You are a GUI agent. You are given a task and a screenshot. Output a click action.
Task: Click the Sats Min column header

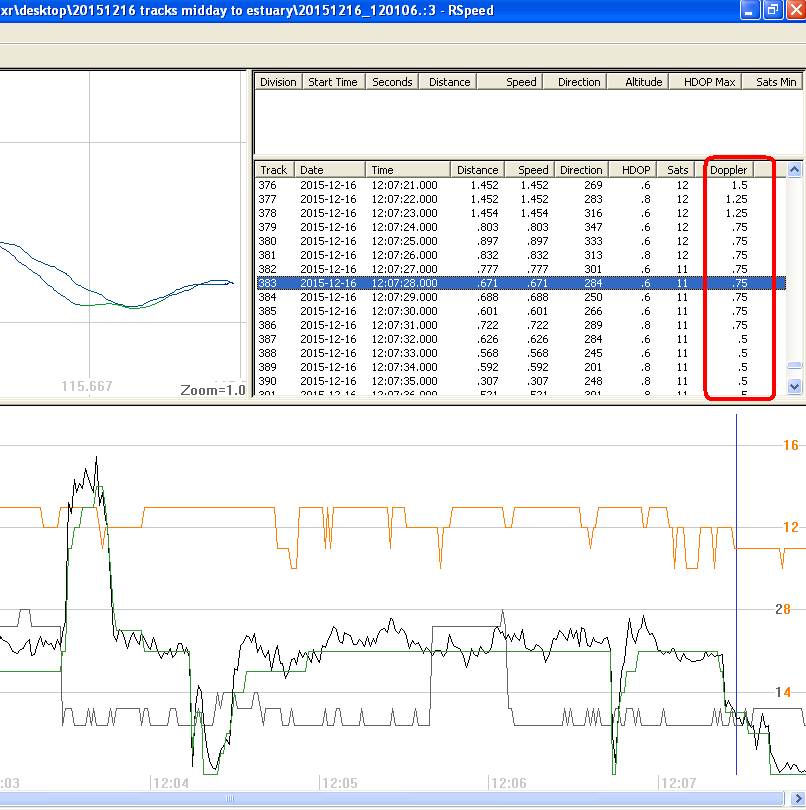(x=776, y=82)
